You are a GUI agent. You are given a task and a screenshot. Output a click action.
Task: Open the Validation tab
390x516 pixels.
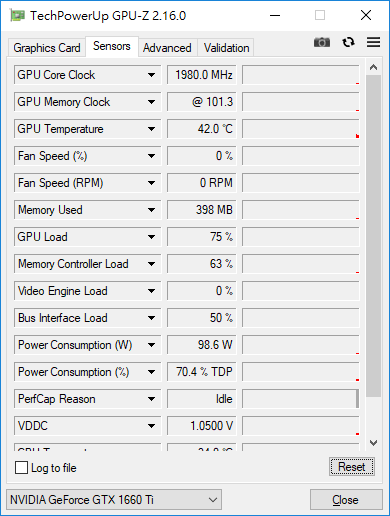pyautogui.click(x=226, y=48)
